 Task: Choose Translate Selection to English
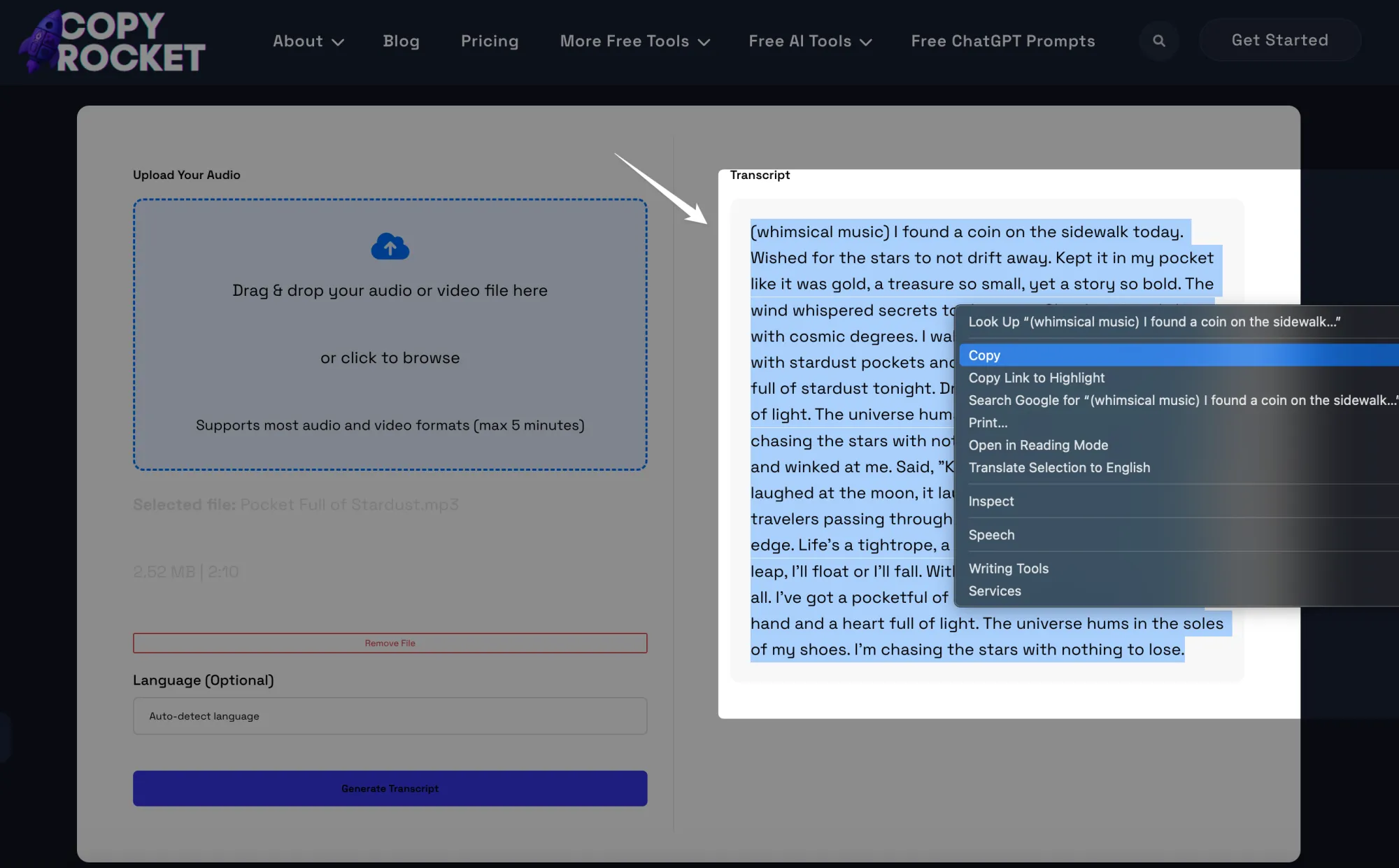pos(1059,467)
